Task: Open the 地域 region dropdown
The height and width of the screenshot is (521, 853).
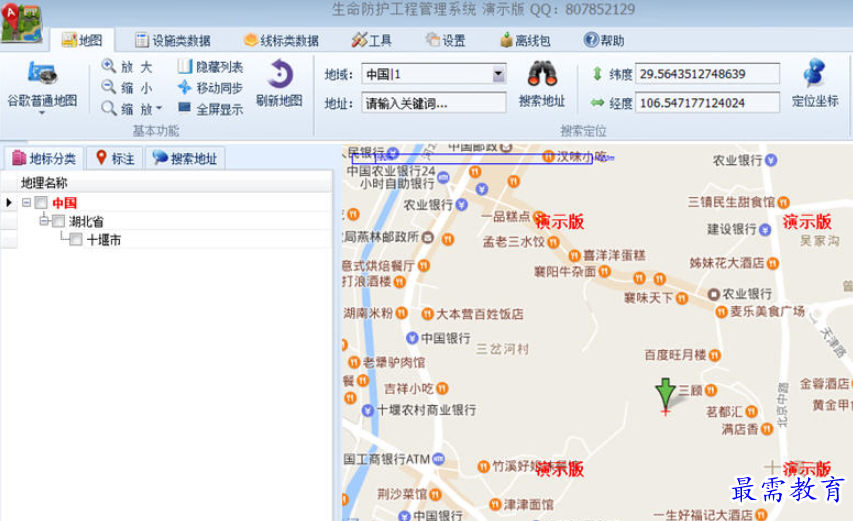Action: click(x=498, y=74)
